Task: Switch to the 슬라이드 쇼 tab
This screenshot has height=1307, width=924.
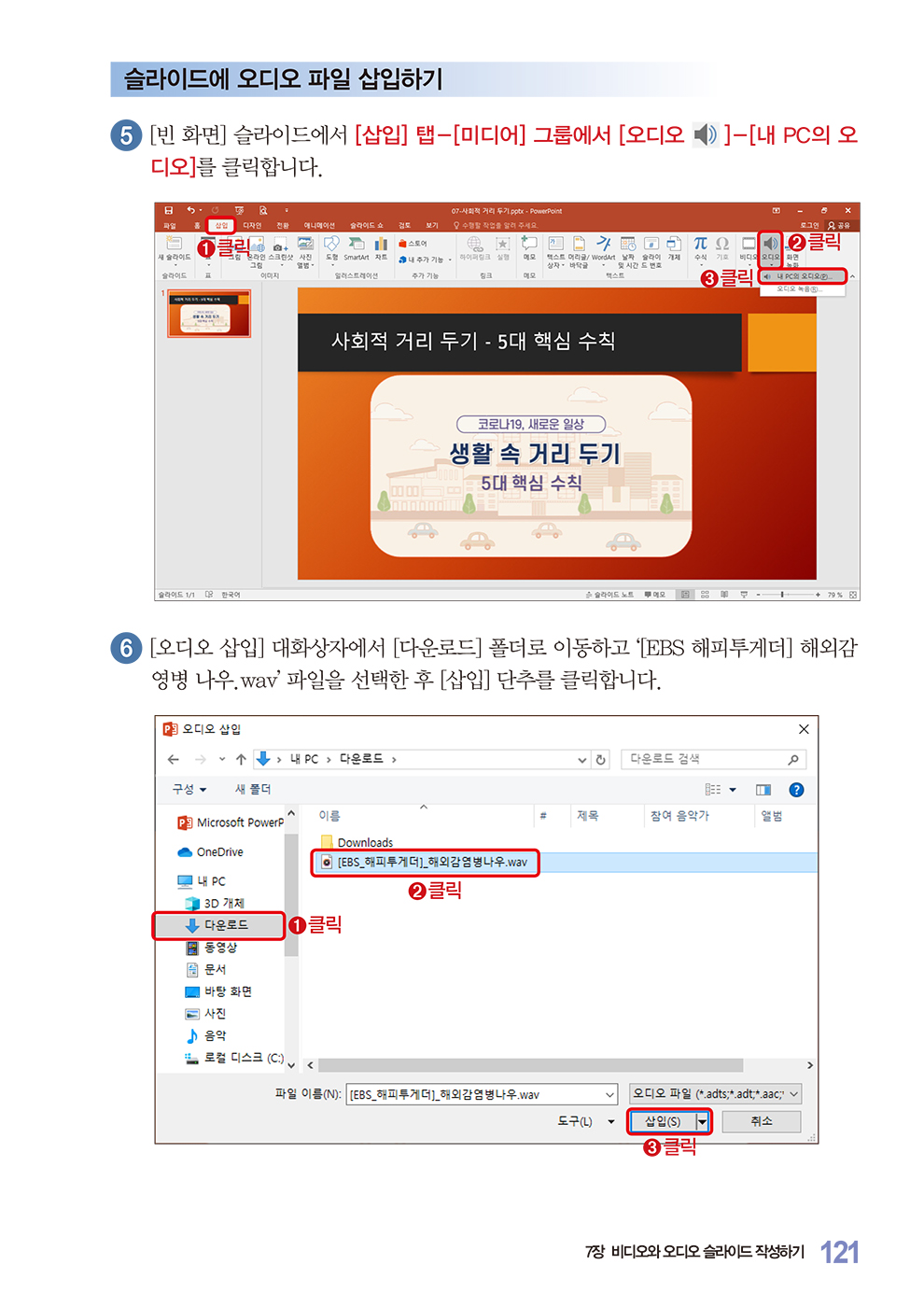Action: point(367,226)
